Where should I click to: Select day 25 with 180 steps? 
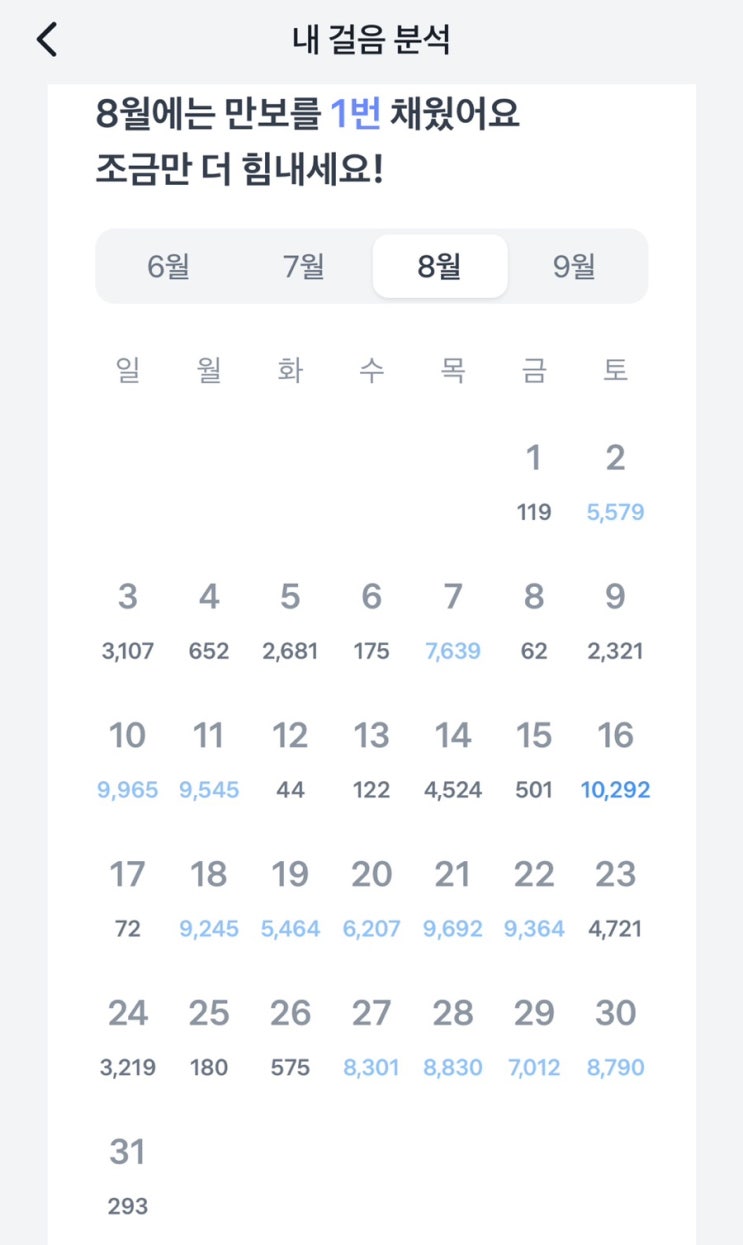click(x=209, y=1039)
